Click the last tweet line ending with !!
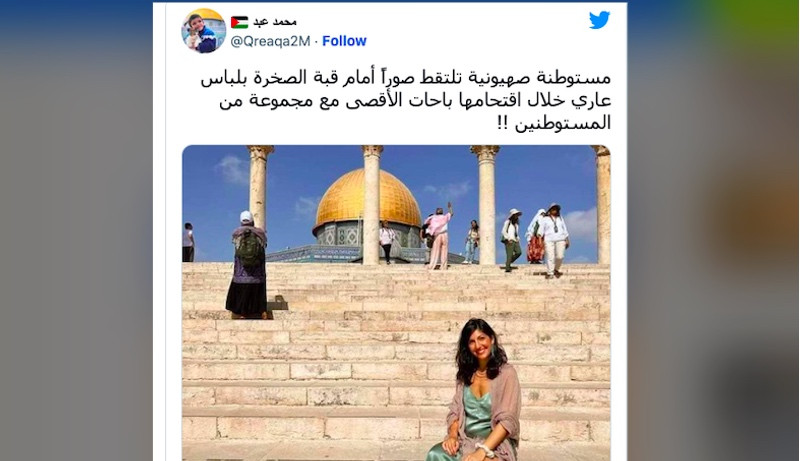The image size is (800, 461). (554, 123)
